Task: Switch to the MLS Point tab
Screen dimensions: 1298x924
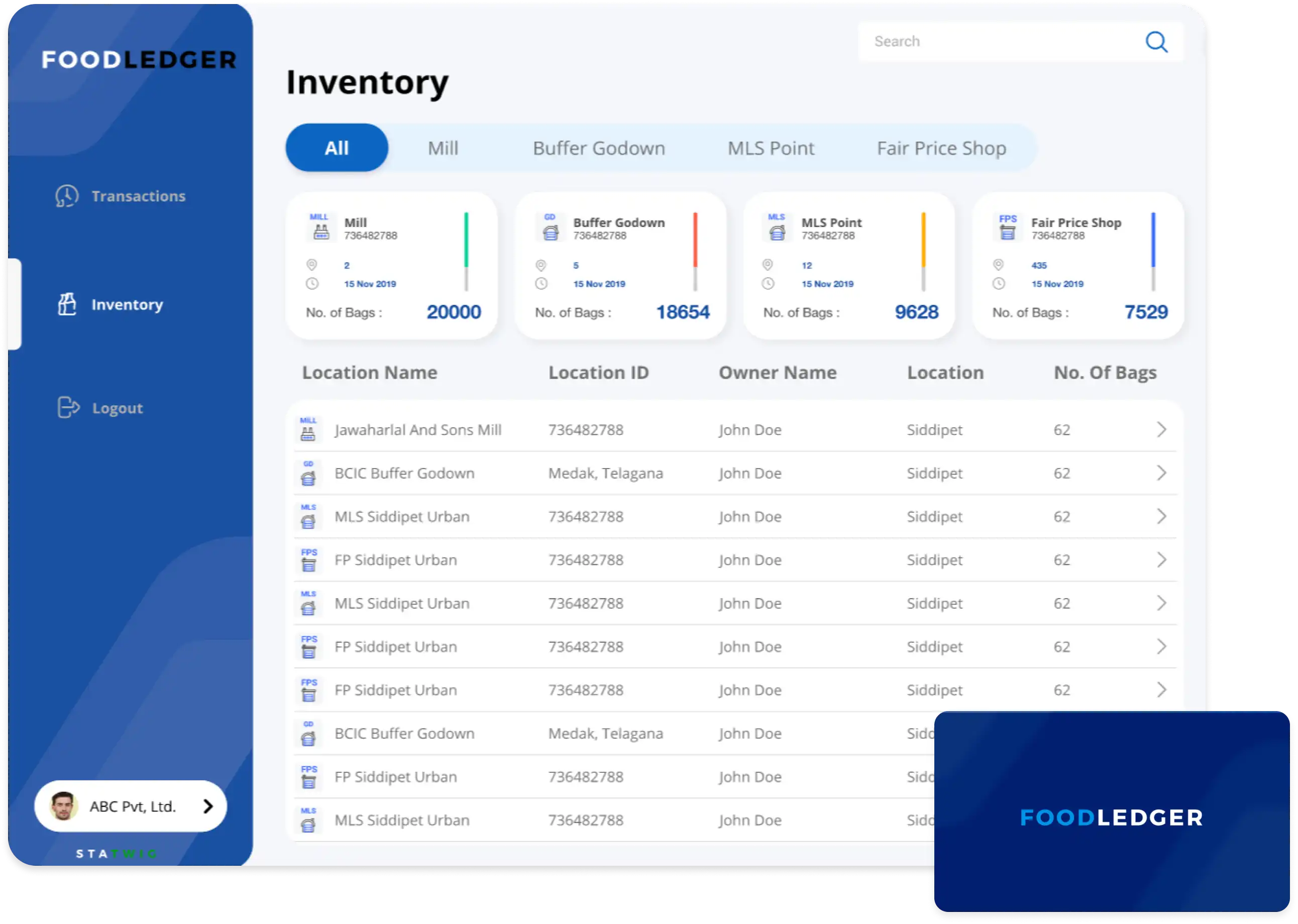Action: click(771, 148)
